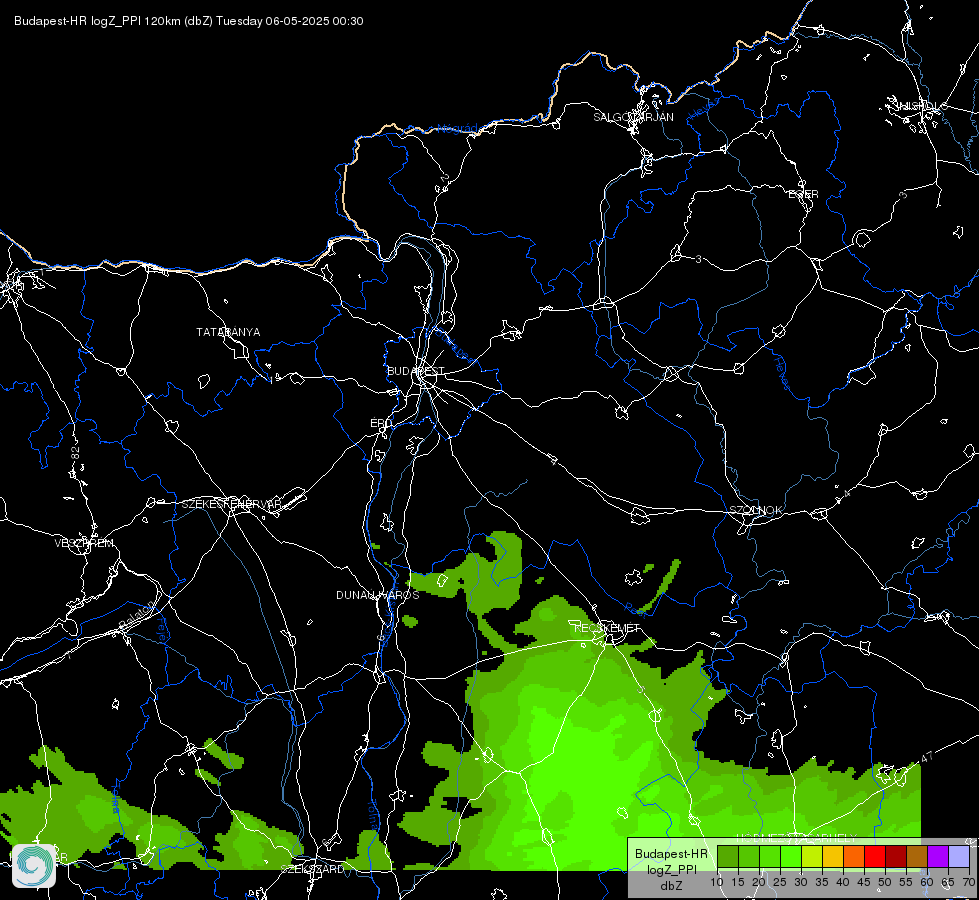Click the 10-15 dBZ dark green swatch
Image resolution: width=979 pixels, height=900 pixels.
(x=727, y=857)
